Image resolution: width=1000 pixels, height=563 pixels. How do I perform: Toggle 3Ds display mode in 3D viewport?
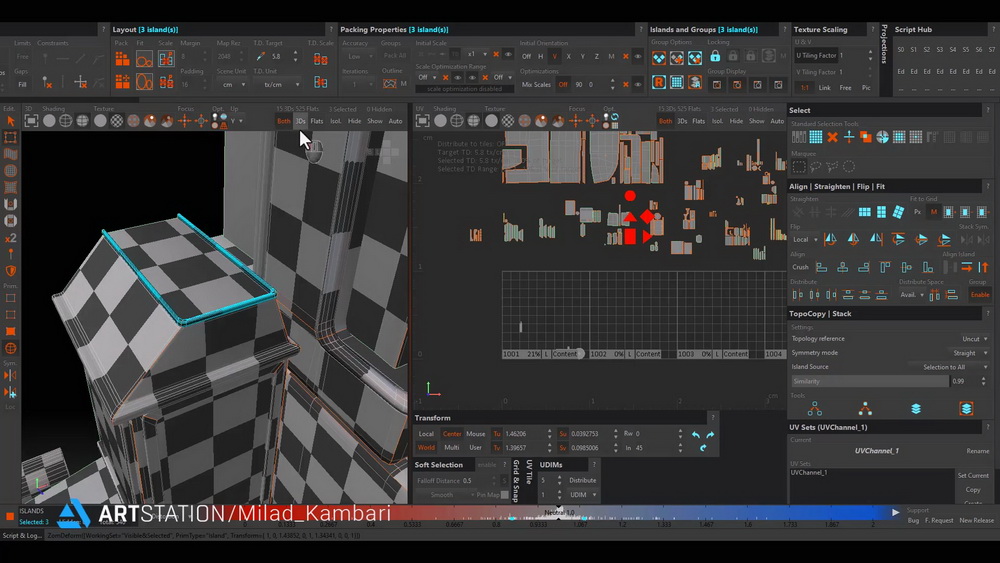(300, 121)
